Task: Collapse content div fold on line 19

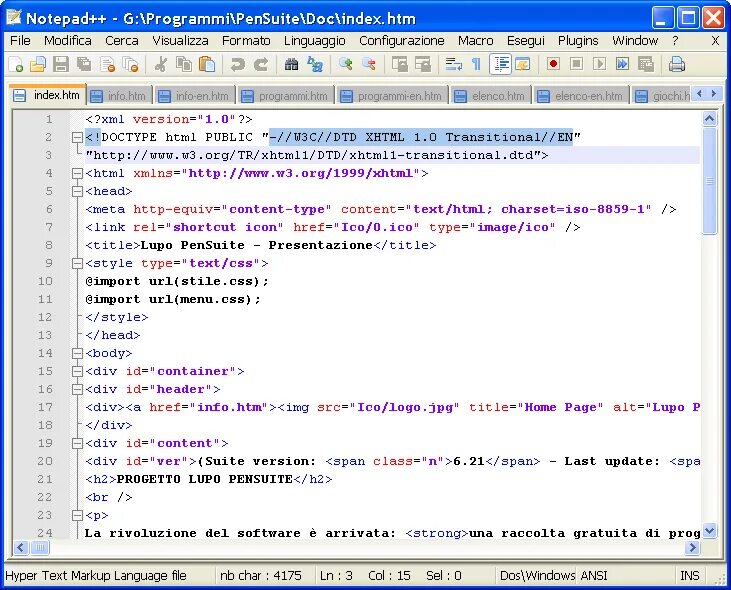Action: [x=77, y=443]
